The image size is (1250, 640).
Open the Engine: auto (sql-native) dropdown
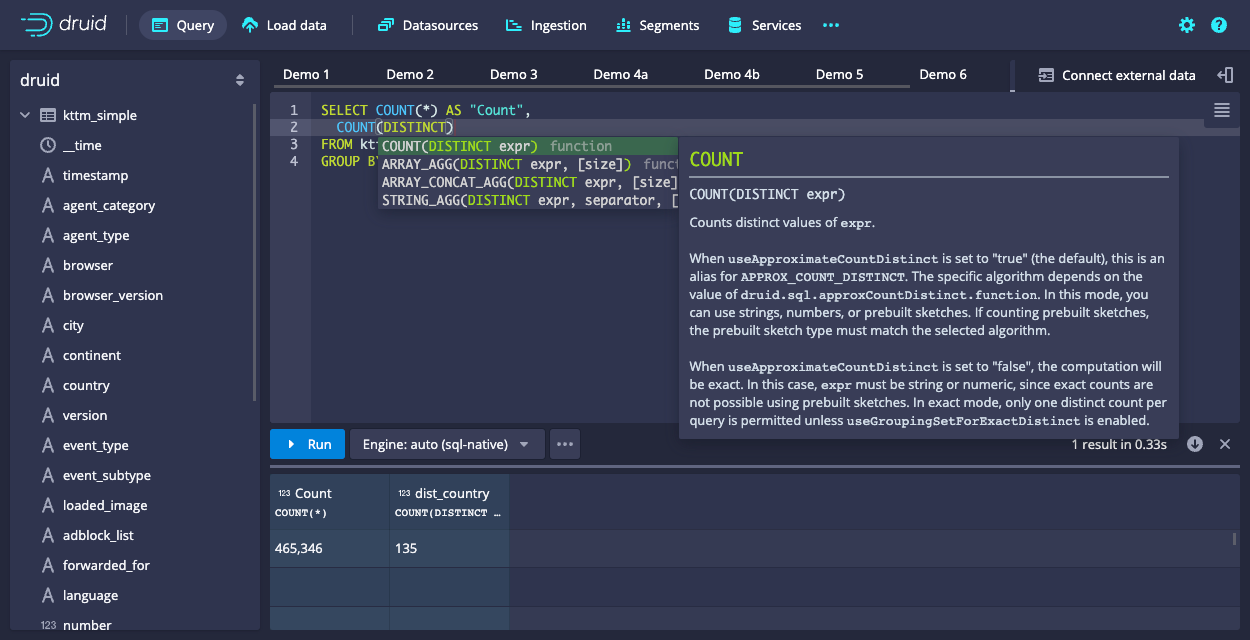click(446, 444)
